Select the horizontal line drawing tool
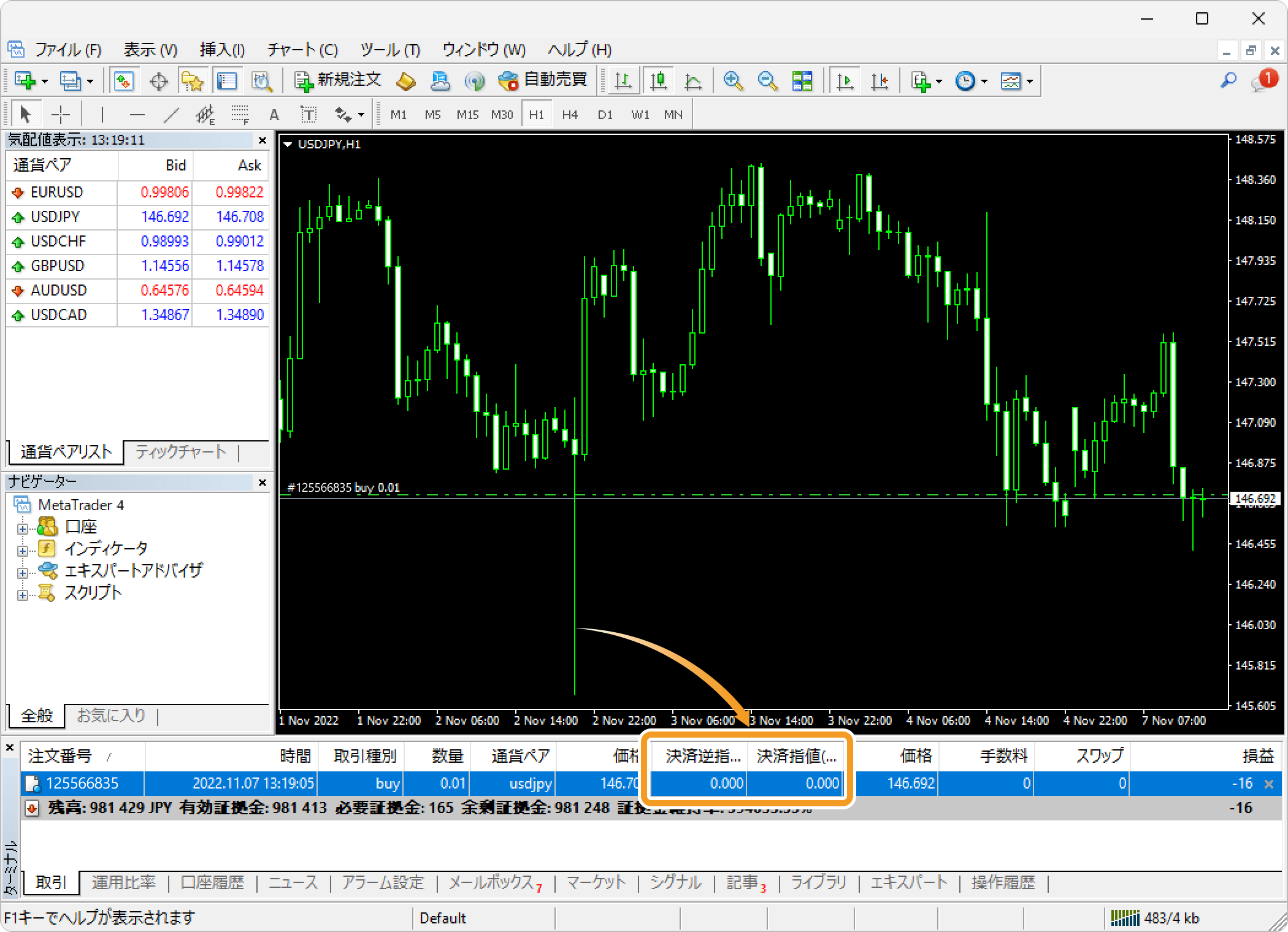The height and width of the screenshot is (932, 1288). [x=137, y=115]
